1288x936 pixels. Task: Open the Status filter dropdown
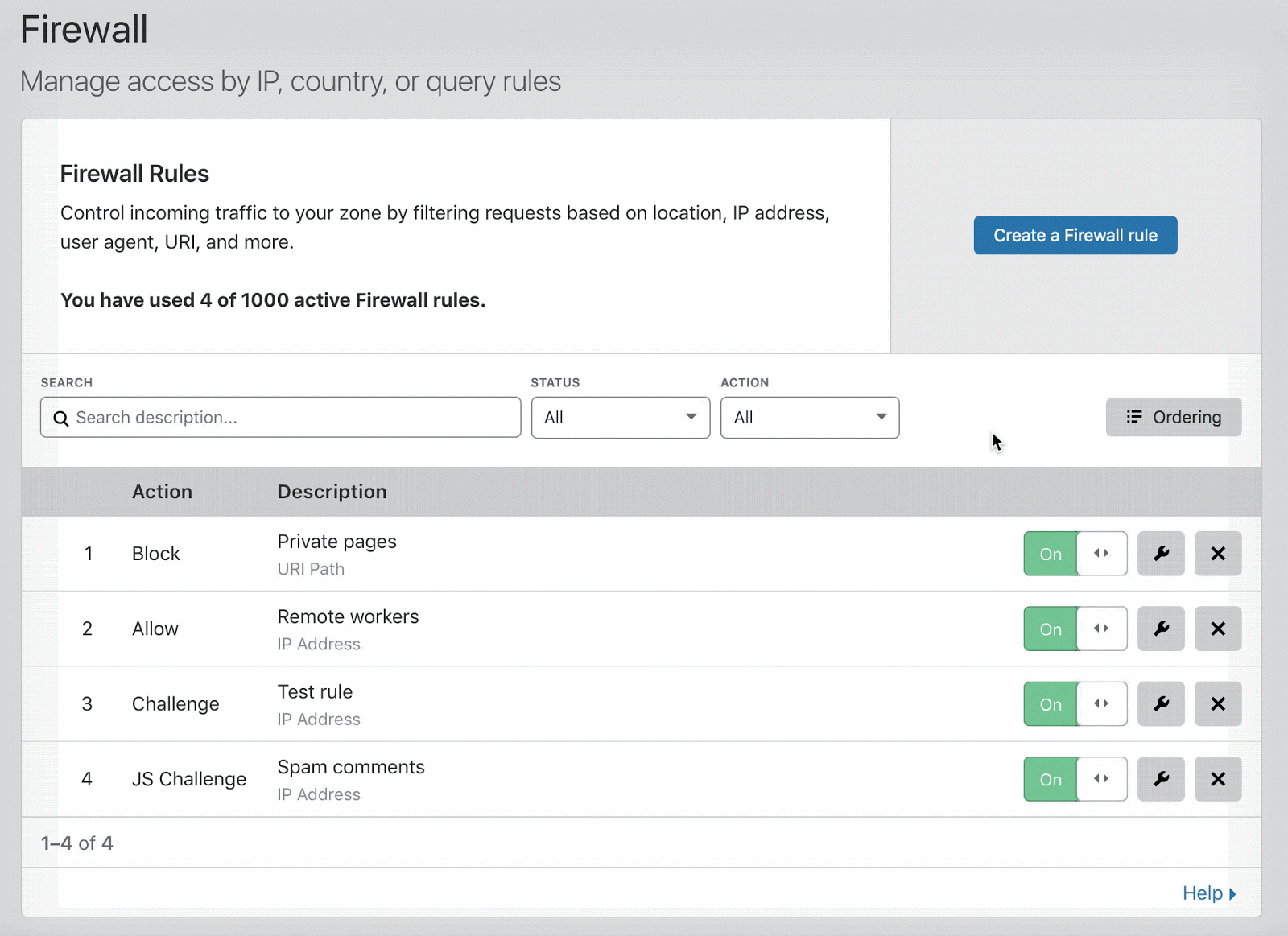[620, 417]
